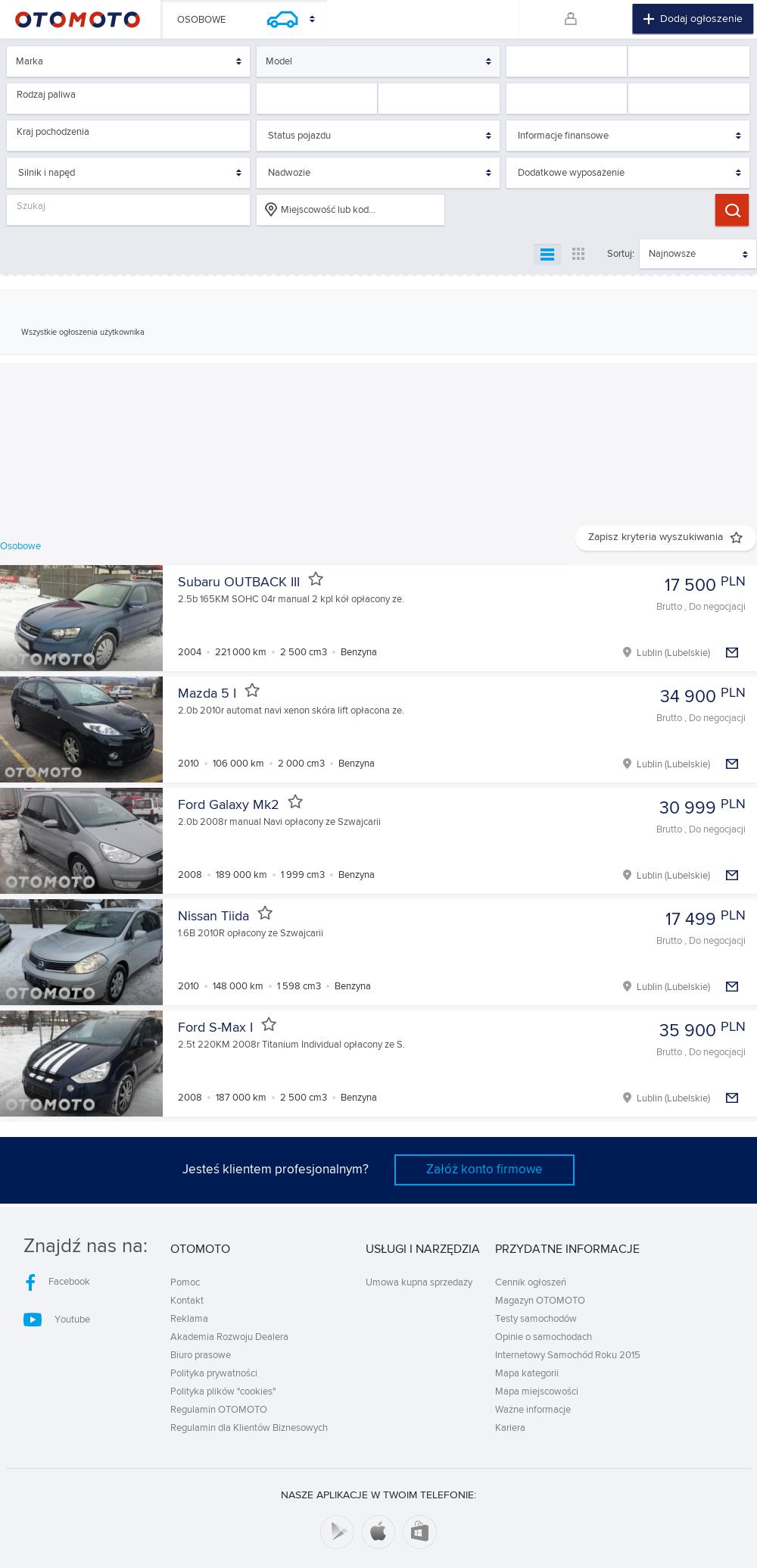
Task: Open the Ford S-Max striped hood thumbnail
Action: point(81,1064)
